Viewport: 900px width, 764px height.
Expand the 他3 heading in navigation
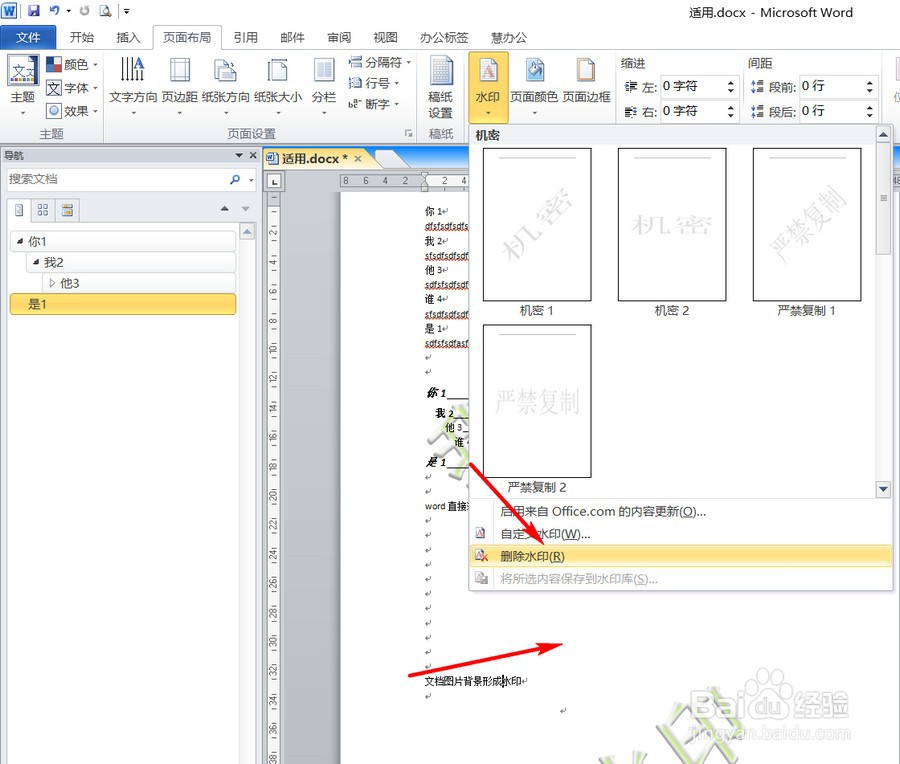click(52, 283)
